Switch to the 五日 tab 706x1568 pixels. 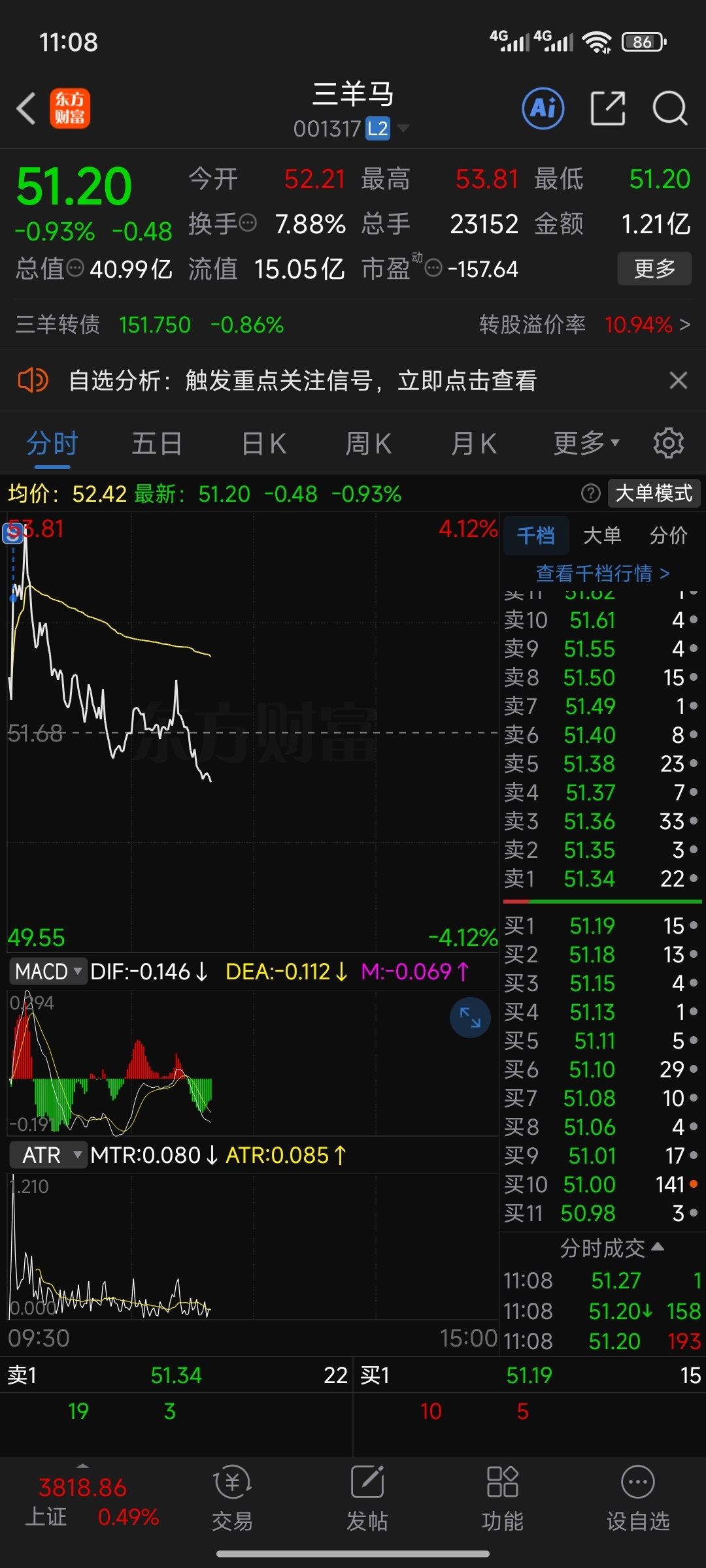click(157, 444)
